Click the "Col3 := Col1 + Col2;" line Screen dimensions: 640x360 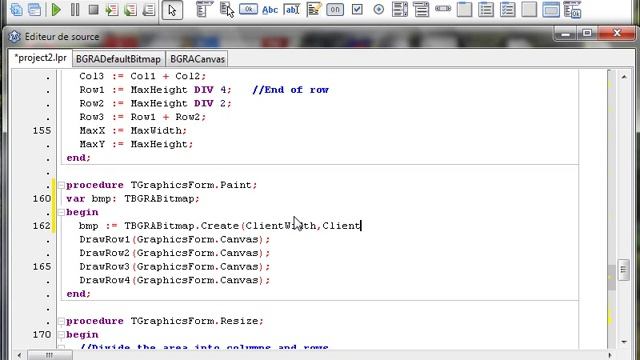(143, 76)
